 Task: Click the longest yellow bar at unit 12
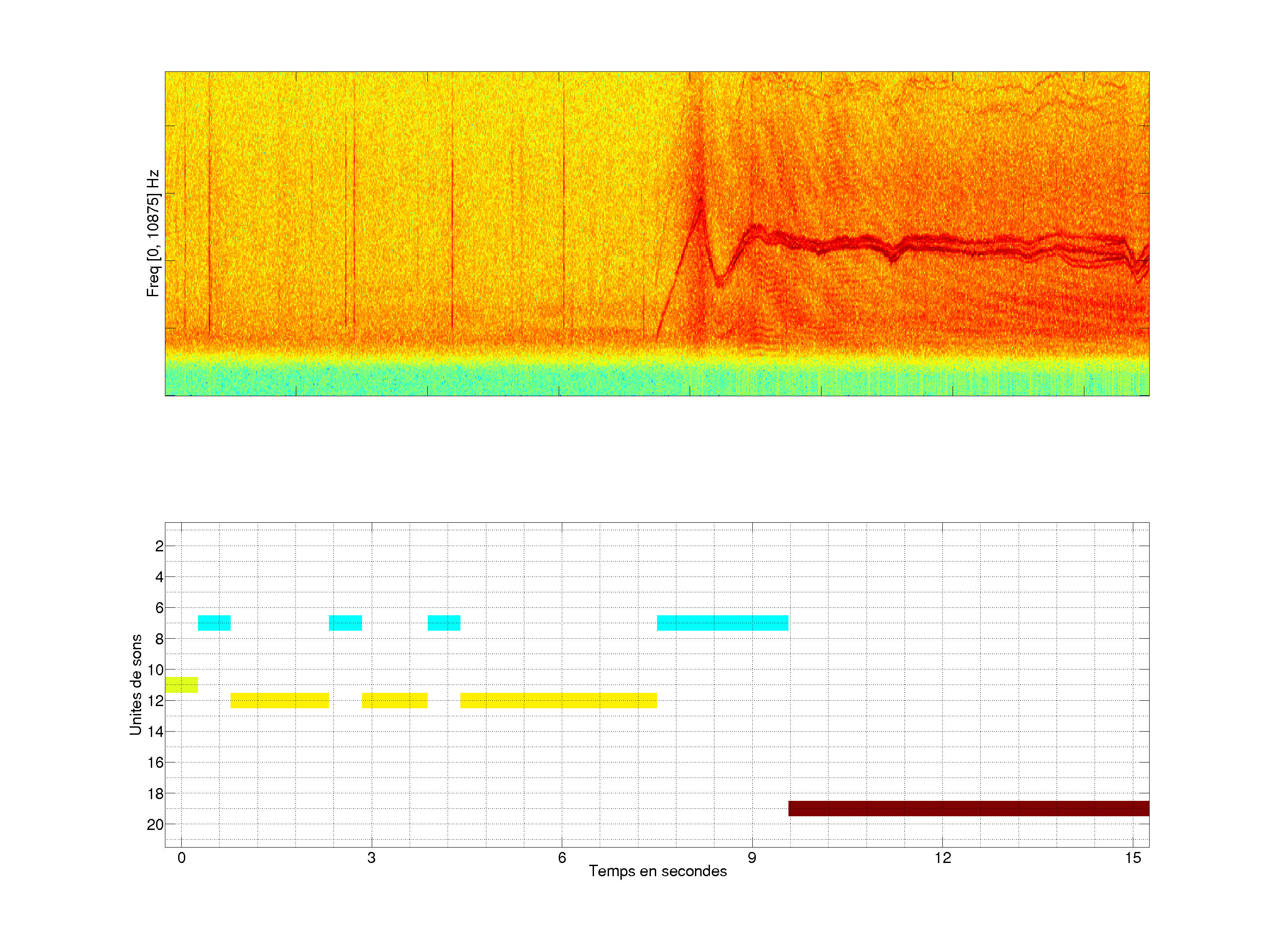[558, 700]
